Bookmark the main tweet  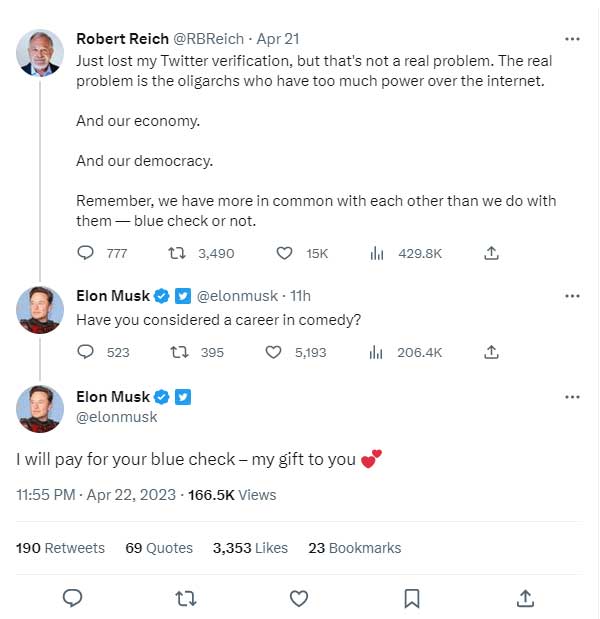click(x=411, y=598)
